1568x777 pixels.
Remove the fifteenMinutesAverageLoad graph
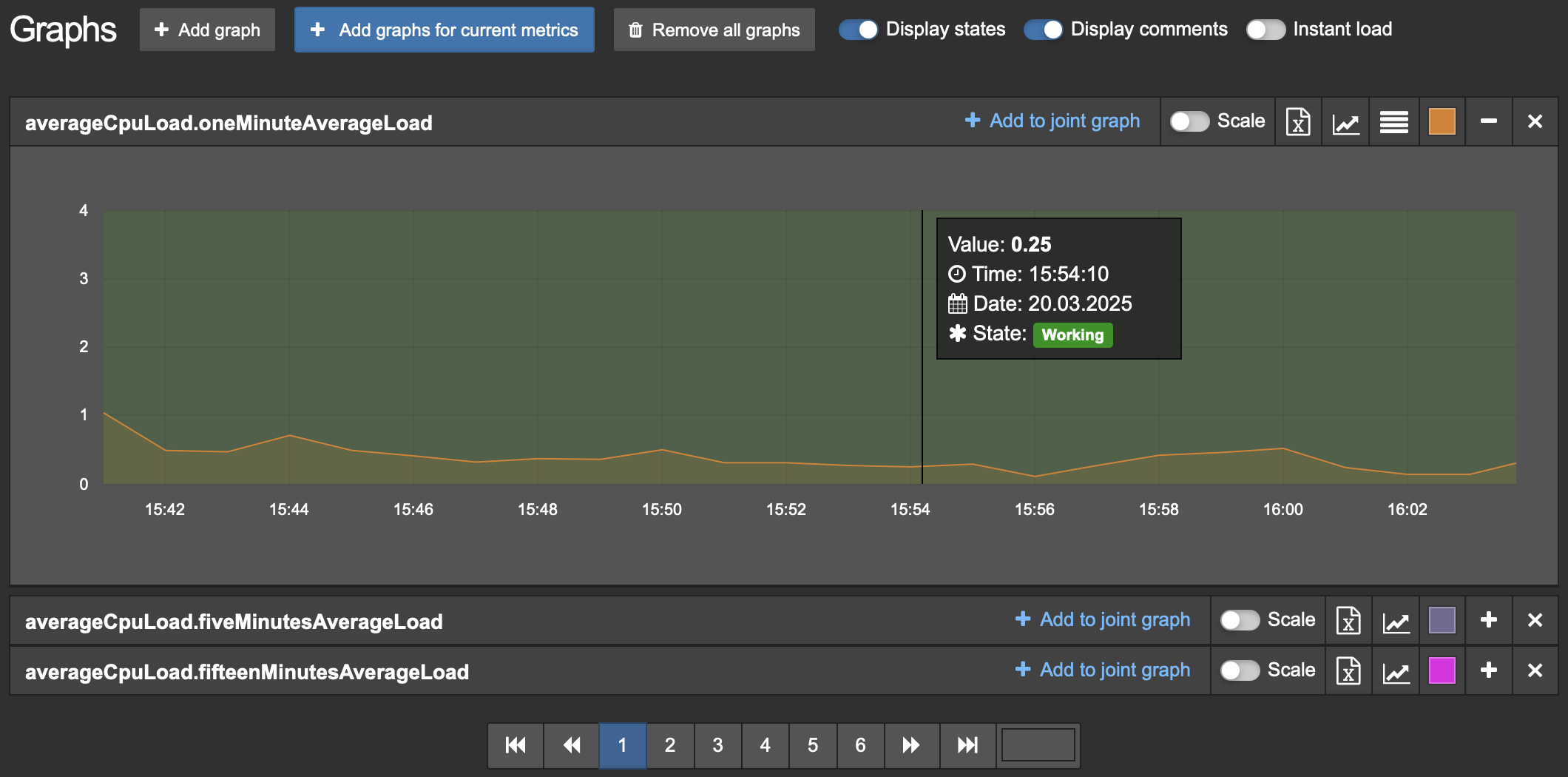tap(1535, 670)
